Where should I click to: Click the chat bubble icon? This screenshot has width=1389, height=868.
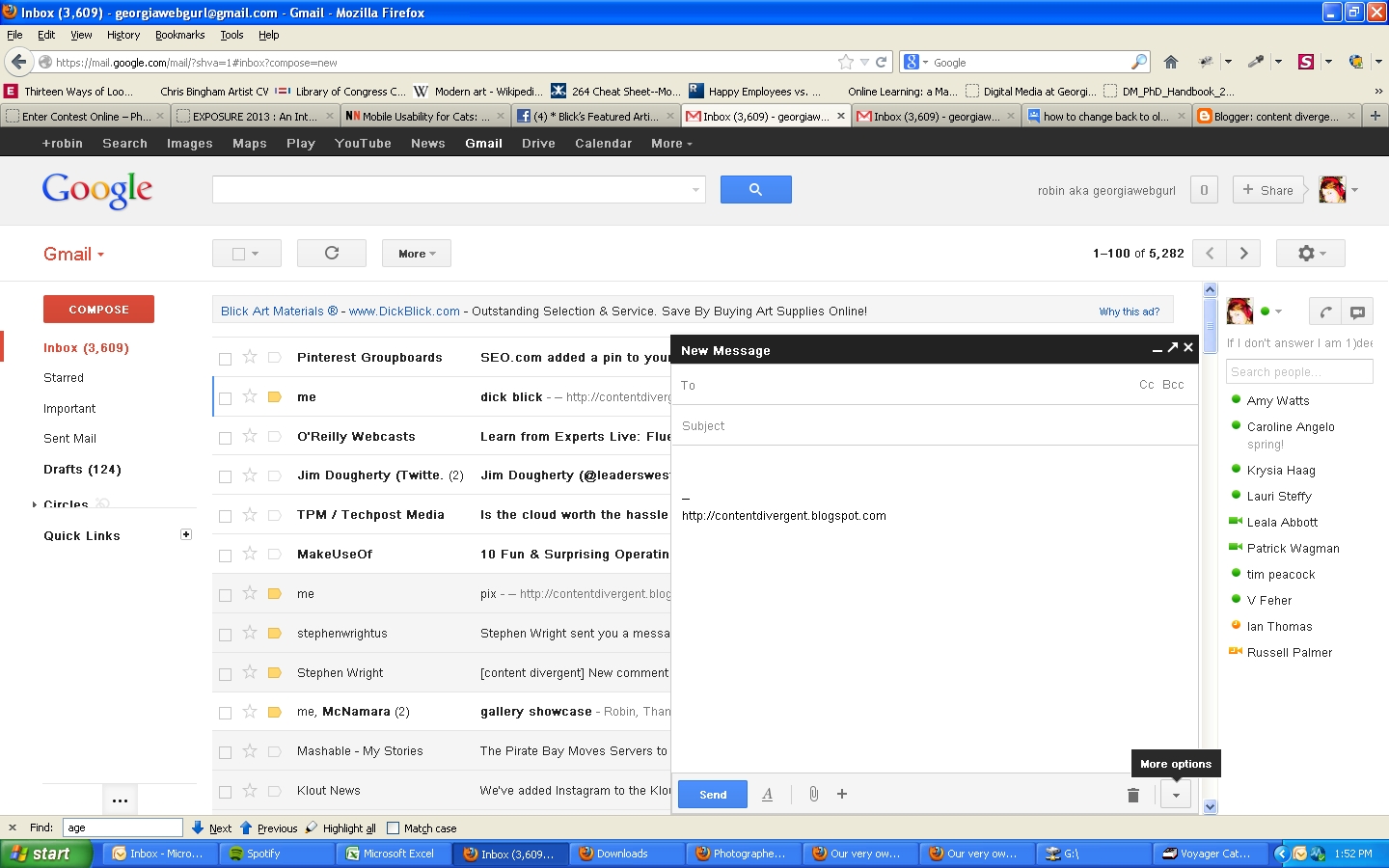click(1357, 312)
